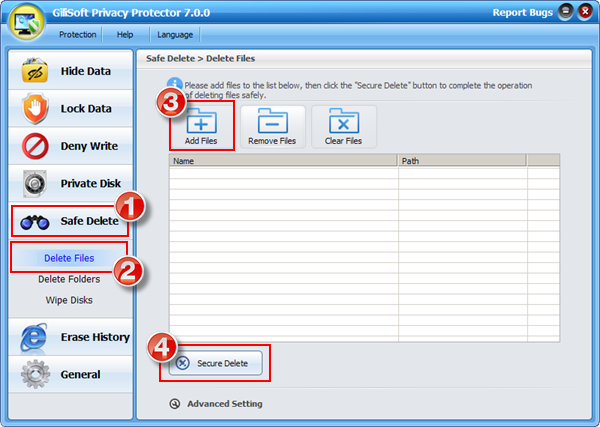Select the Delete Folders sub-item

69,279
